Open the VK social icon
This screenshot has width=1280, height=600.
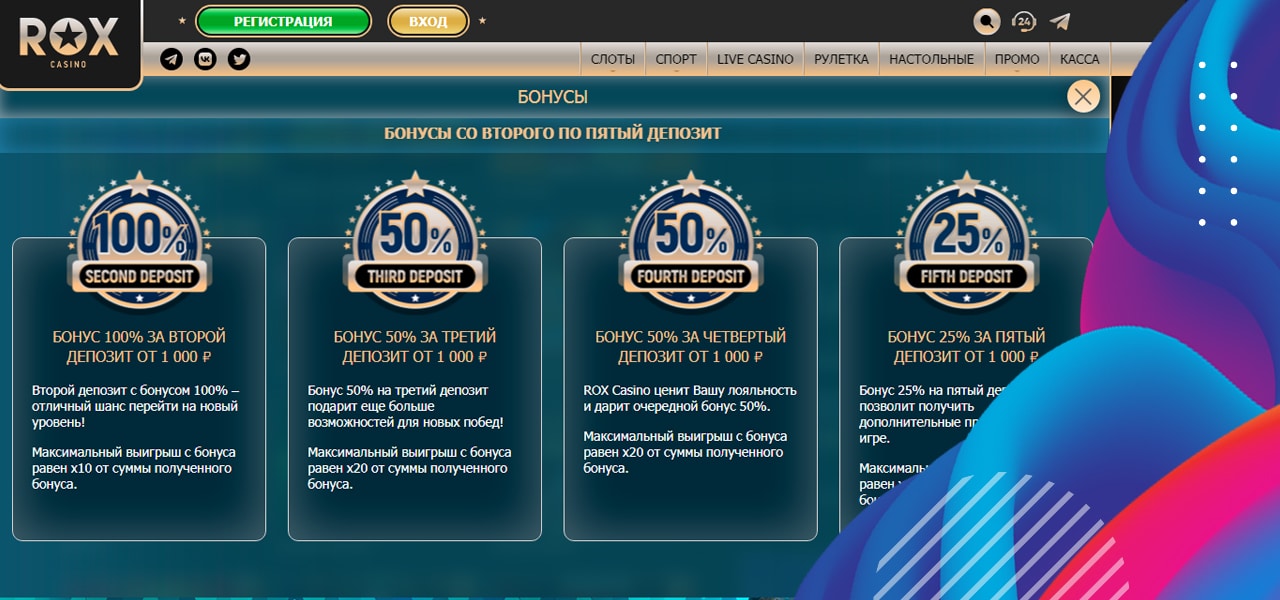coord(205,60)
